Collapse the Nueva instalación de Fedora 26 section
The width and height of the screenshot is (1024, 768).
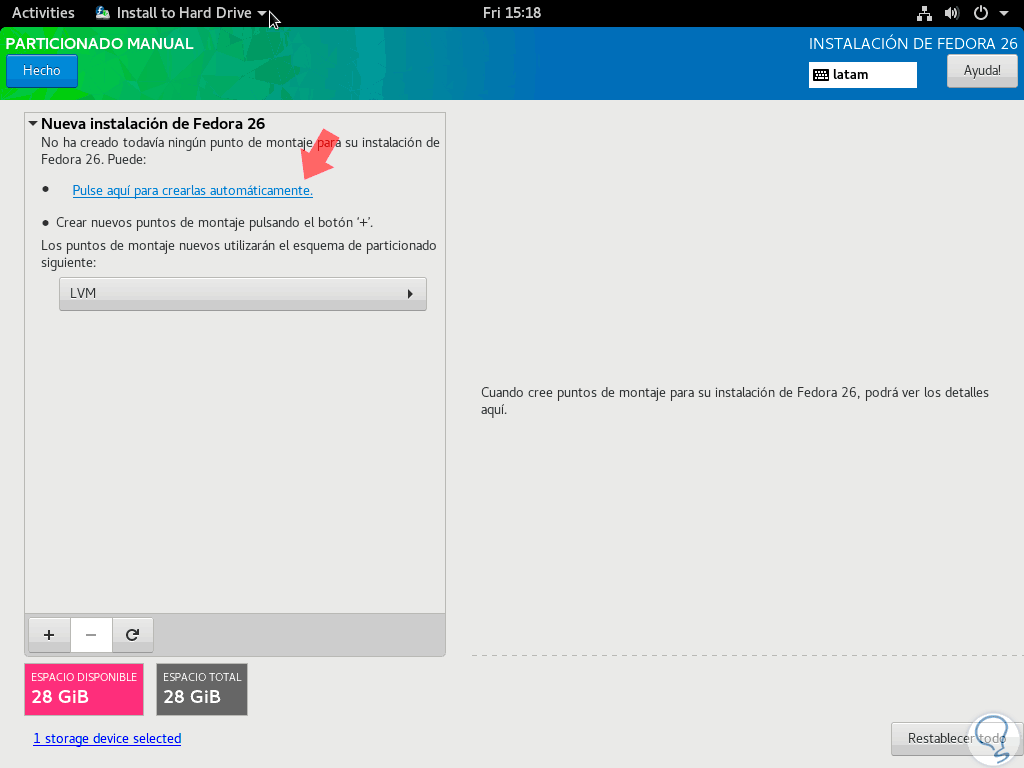click(x=33, y=123)
